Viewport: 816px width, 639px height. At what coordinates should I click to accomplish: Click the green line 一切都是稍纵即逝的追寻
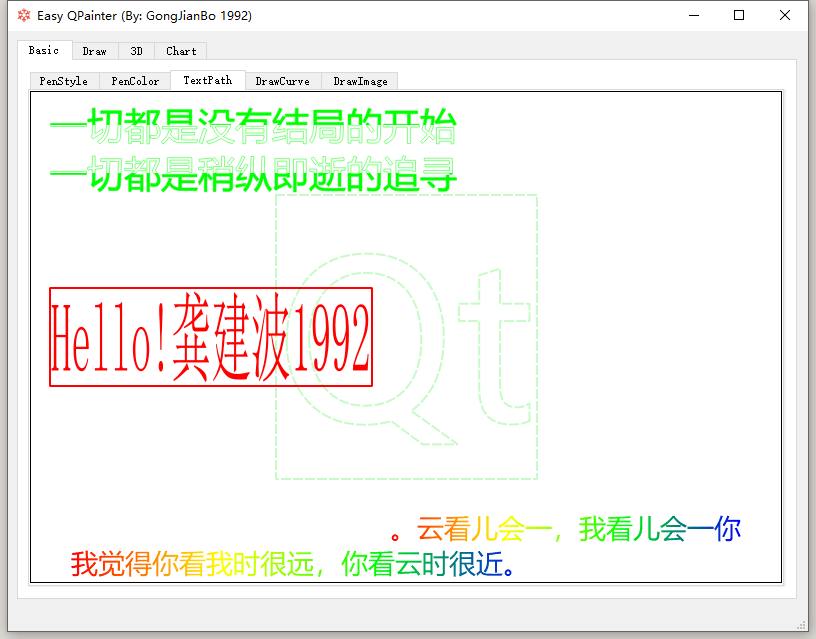tap(253, 174)
